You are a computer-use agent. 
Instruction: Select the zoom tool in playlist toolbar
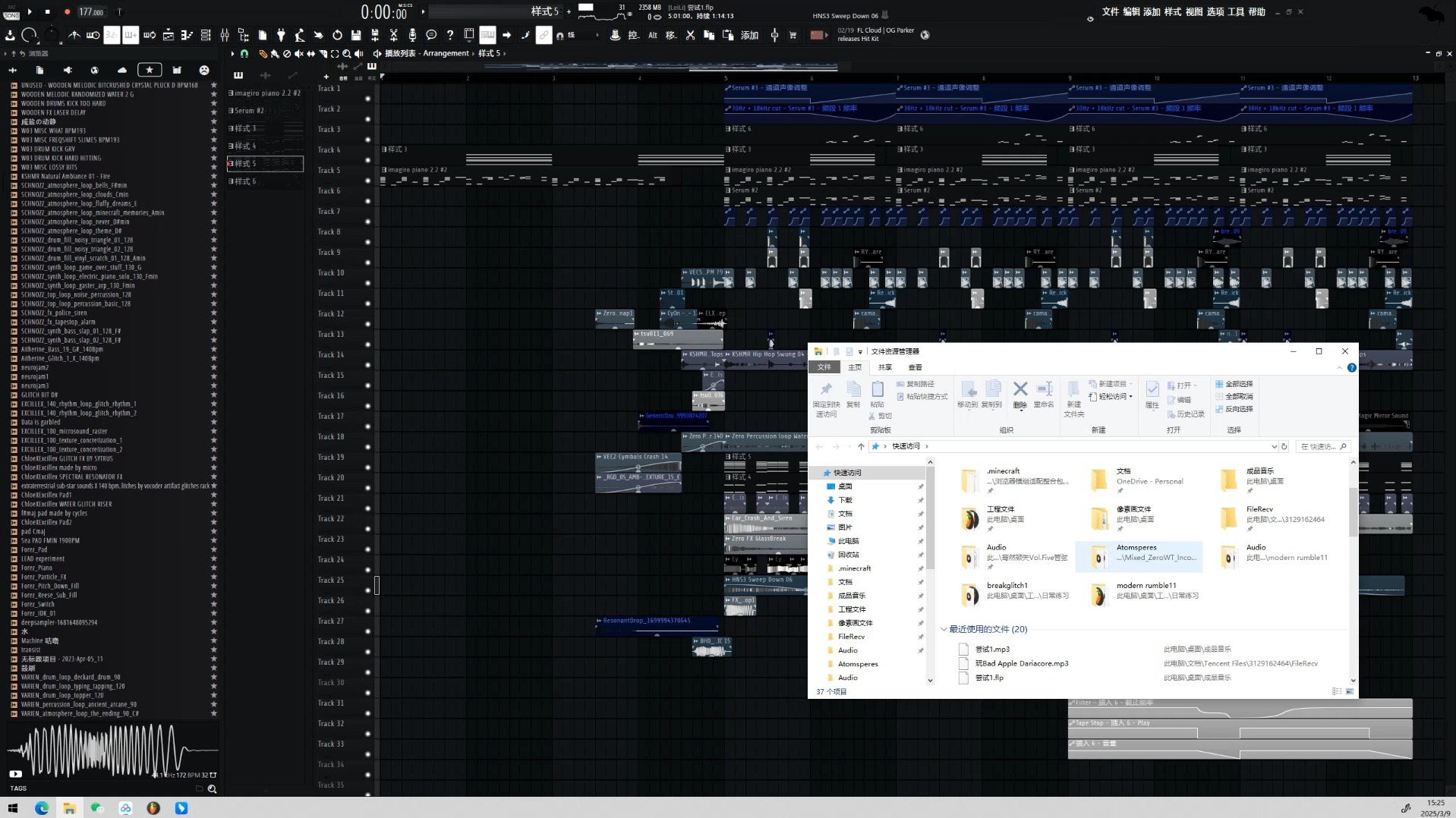click(x=347, y=54)
